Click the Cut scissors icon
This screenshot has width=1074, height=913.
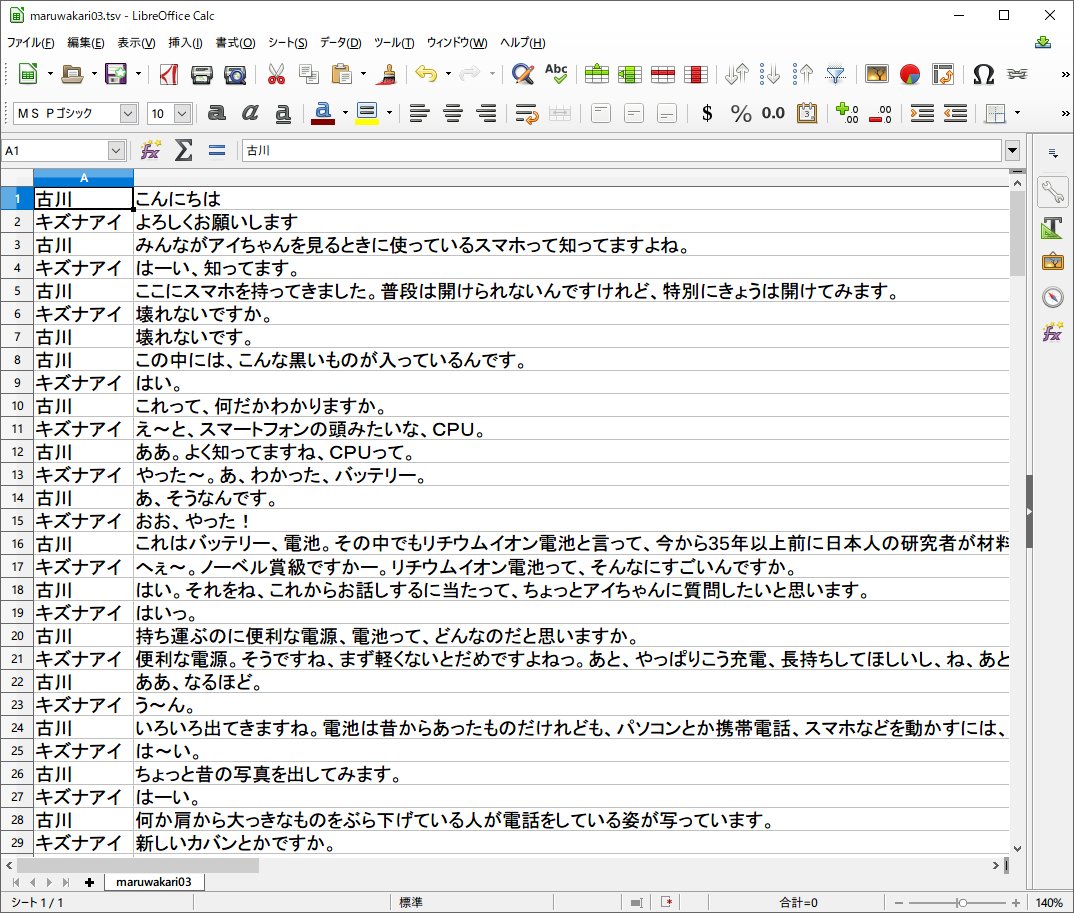[x=276, y=74]
